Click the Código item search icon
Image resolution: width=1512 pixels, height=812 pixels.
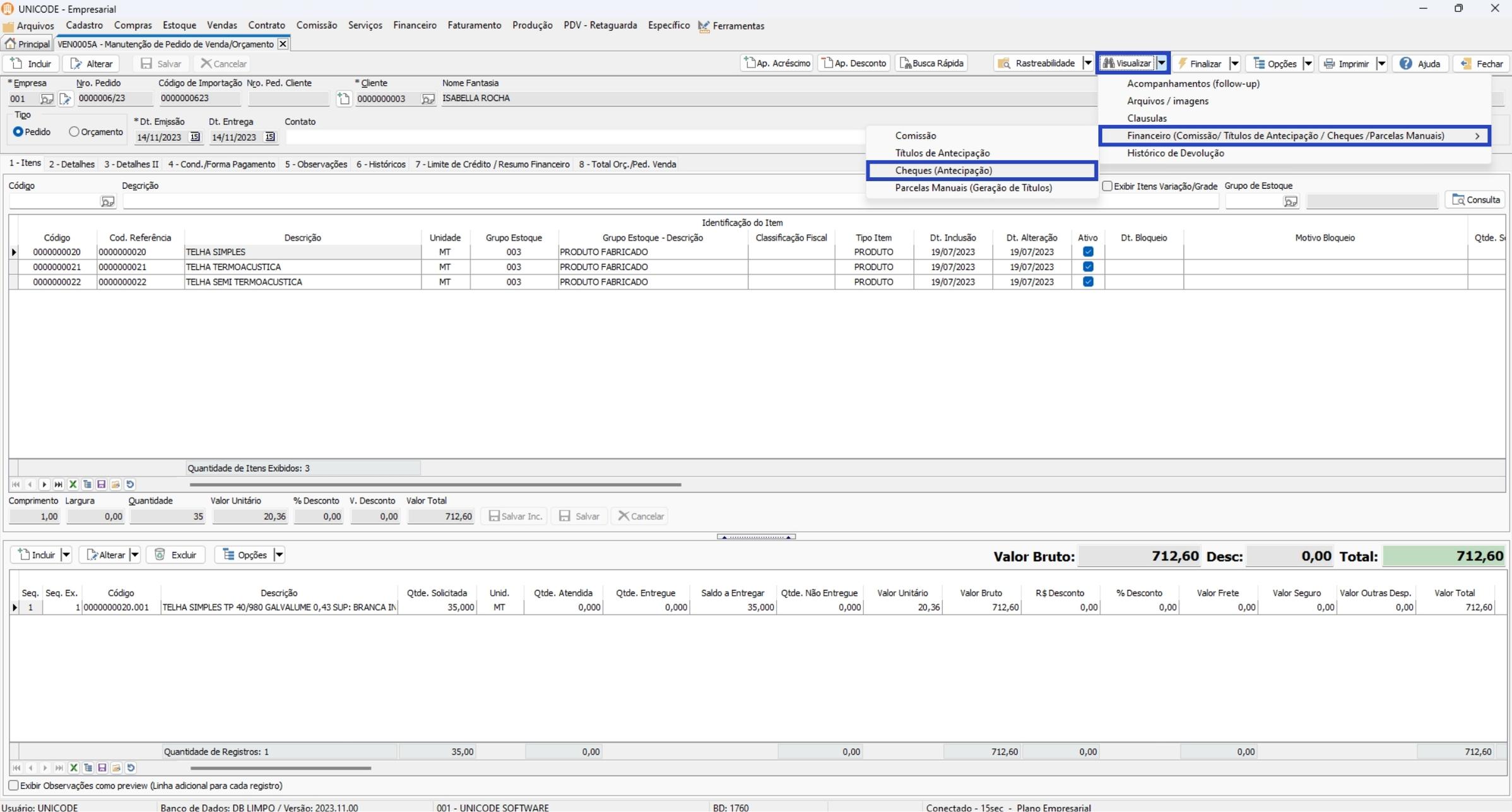[107, 201]
